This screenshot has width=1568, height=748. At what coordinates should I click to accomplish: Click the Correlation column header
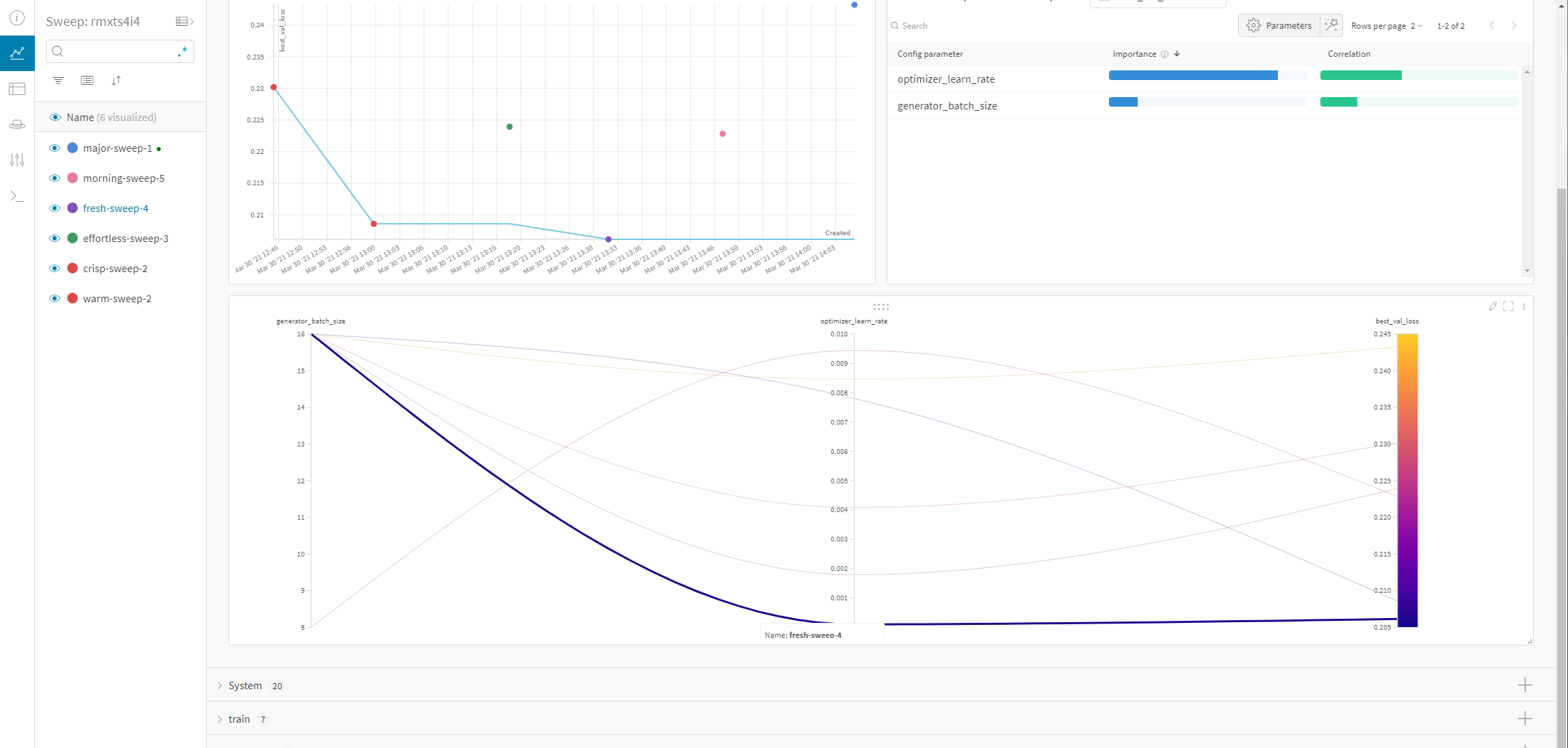[1349, 54]
